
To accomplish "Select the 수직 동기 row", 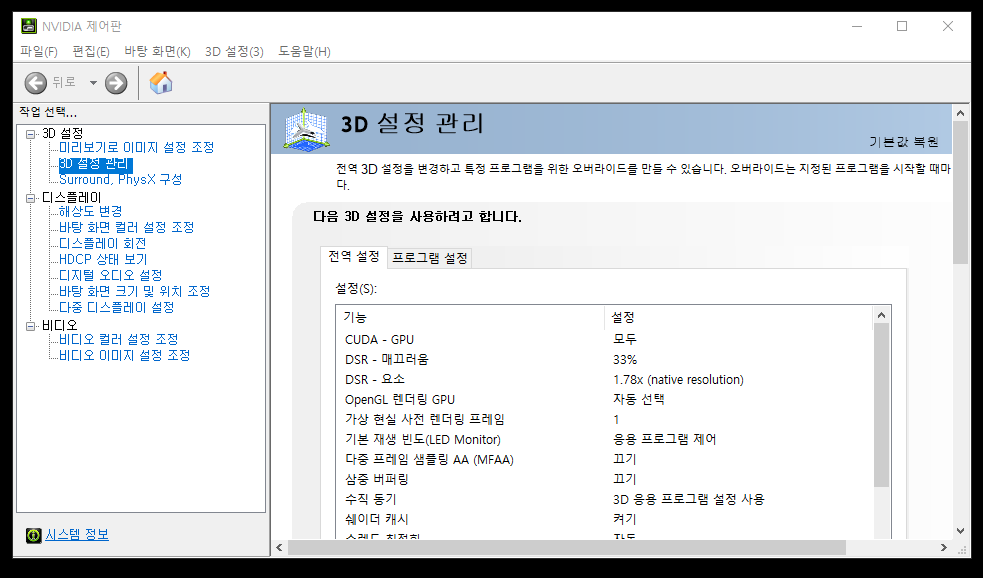I will pos(605,500).
